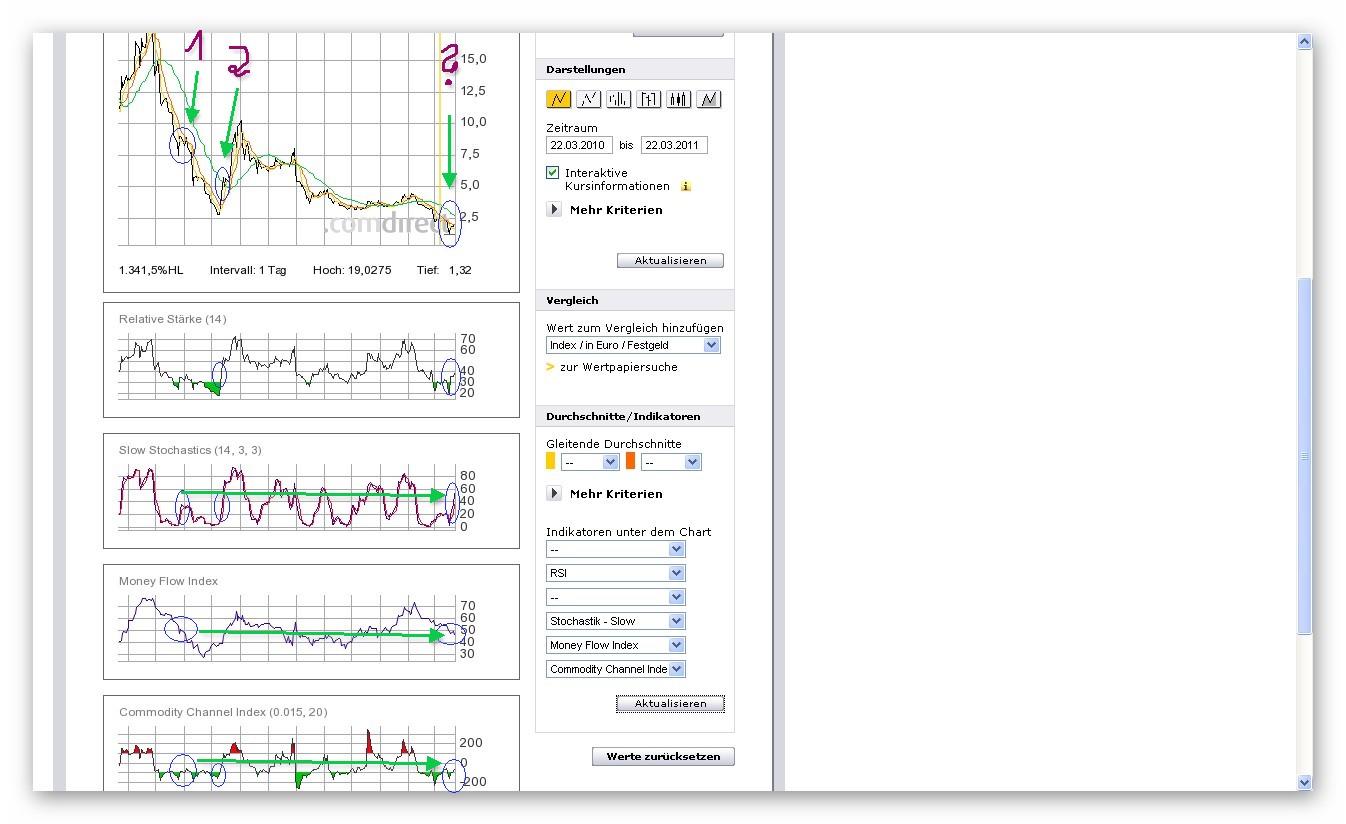The width and height of the screenshot is (1346, 824).
Task: Click the Zeitraum label
Action: click(572, 128)
